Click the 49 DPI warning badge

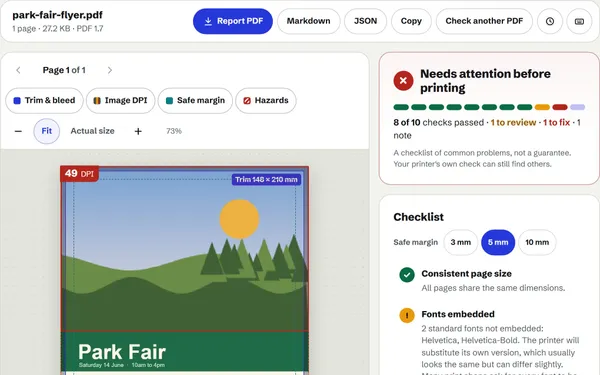click(80, 174)
